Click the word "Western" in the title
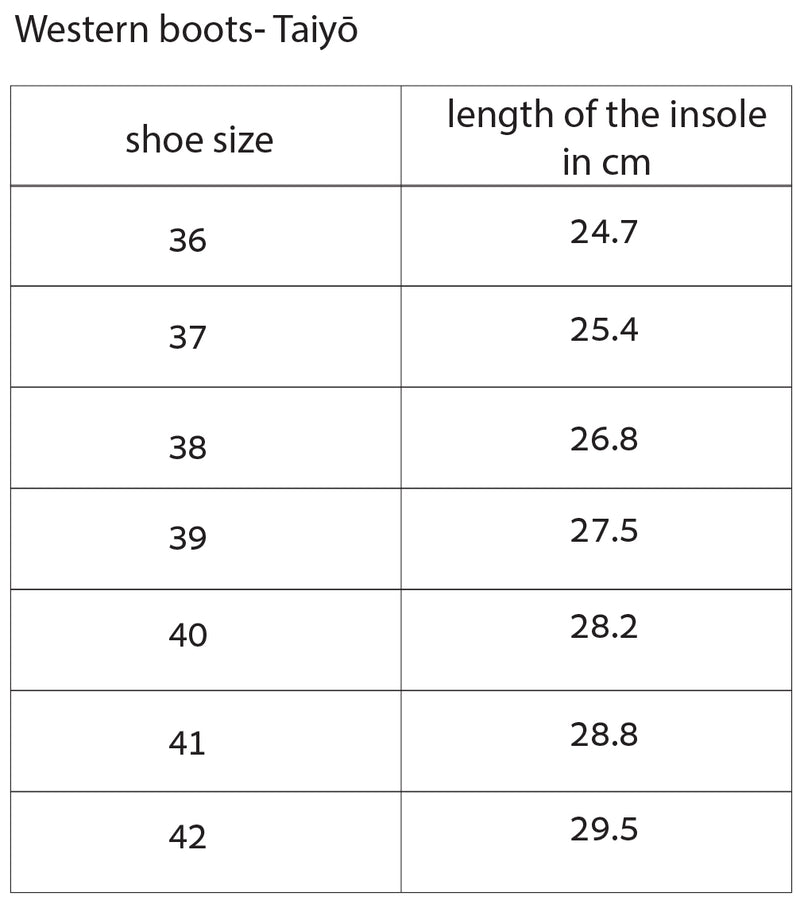 point(81,31)
